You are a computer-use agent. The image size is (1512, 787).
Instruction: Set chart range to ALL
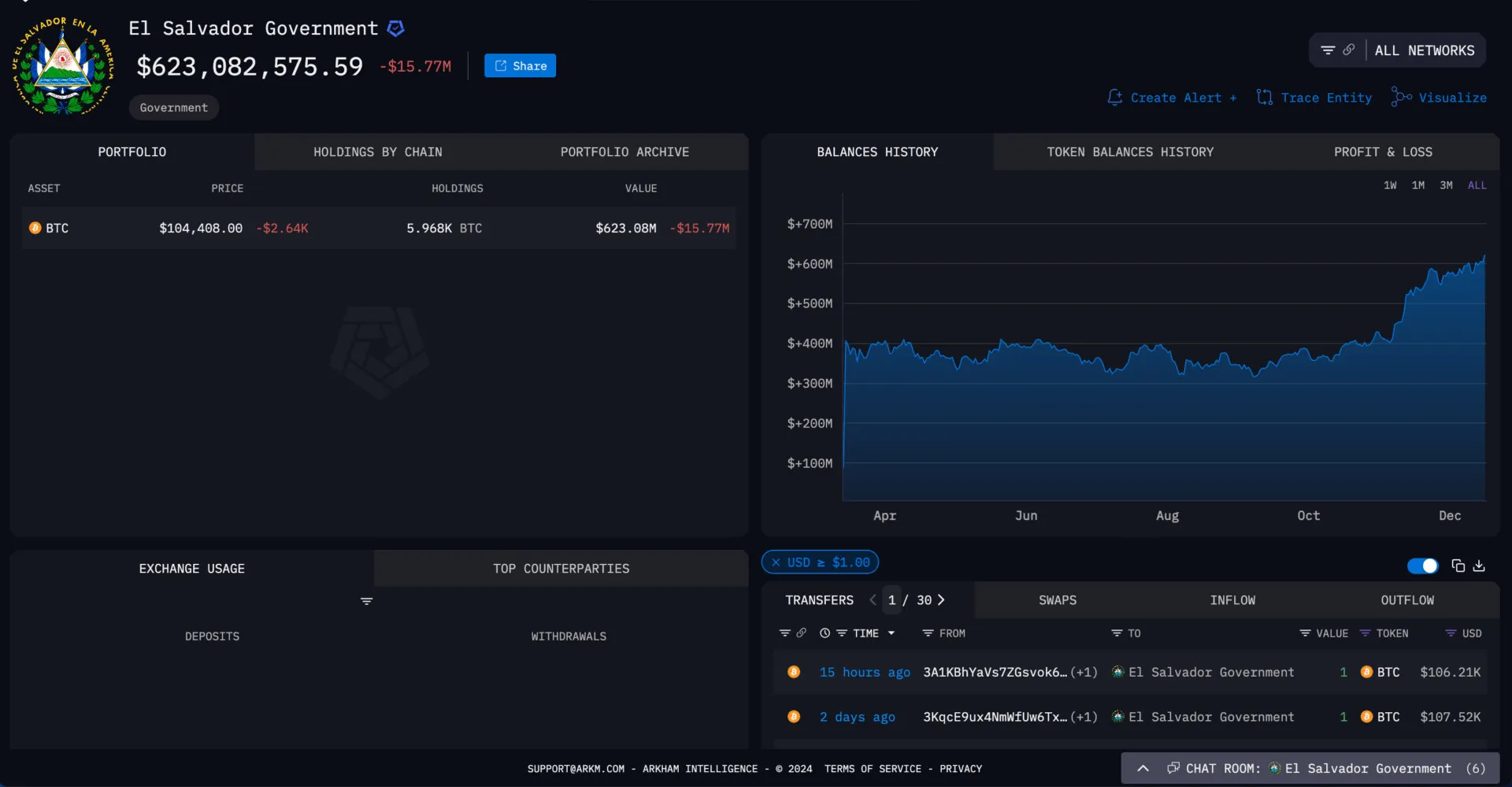1477,185
